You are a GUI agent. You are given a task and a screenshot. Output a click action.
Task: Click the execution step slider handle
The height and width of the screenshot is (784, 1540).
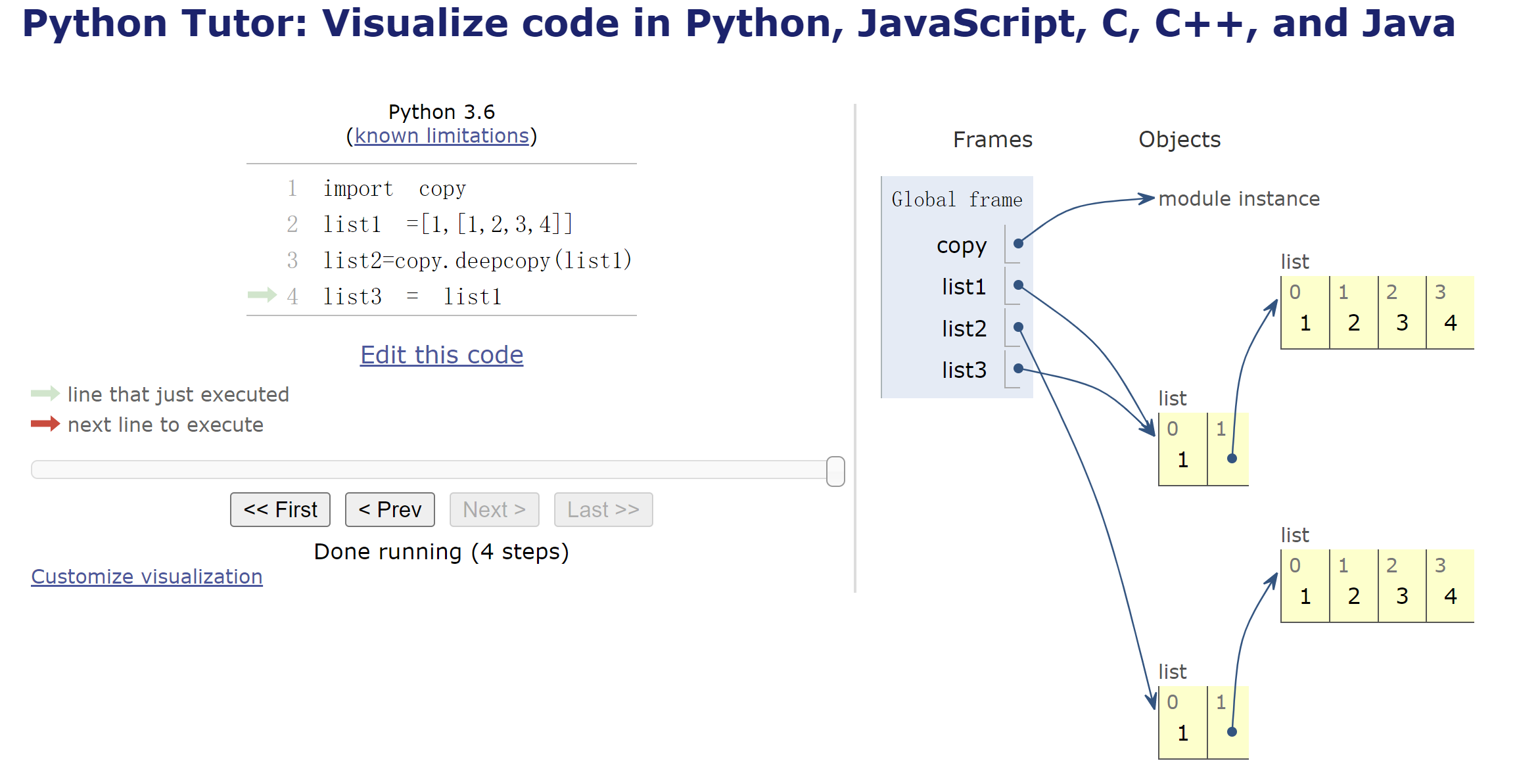point(835,471)
